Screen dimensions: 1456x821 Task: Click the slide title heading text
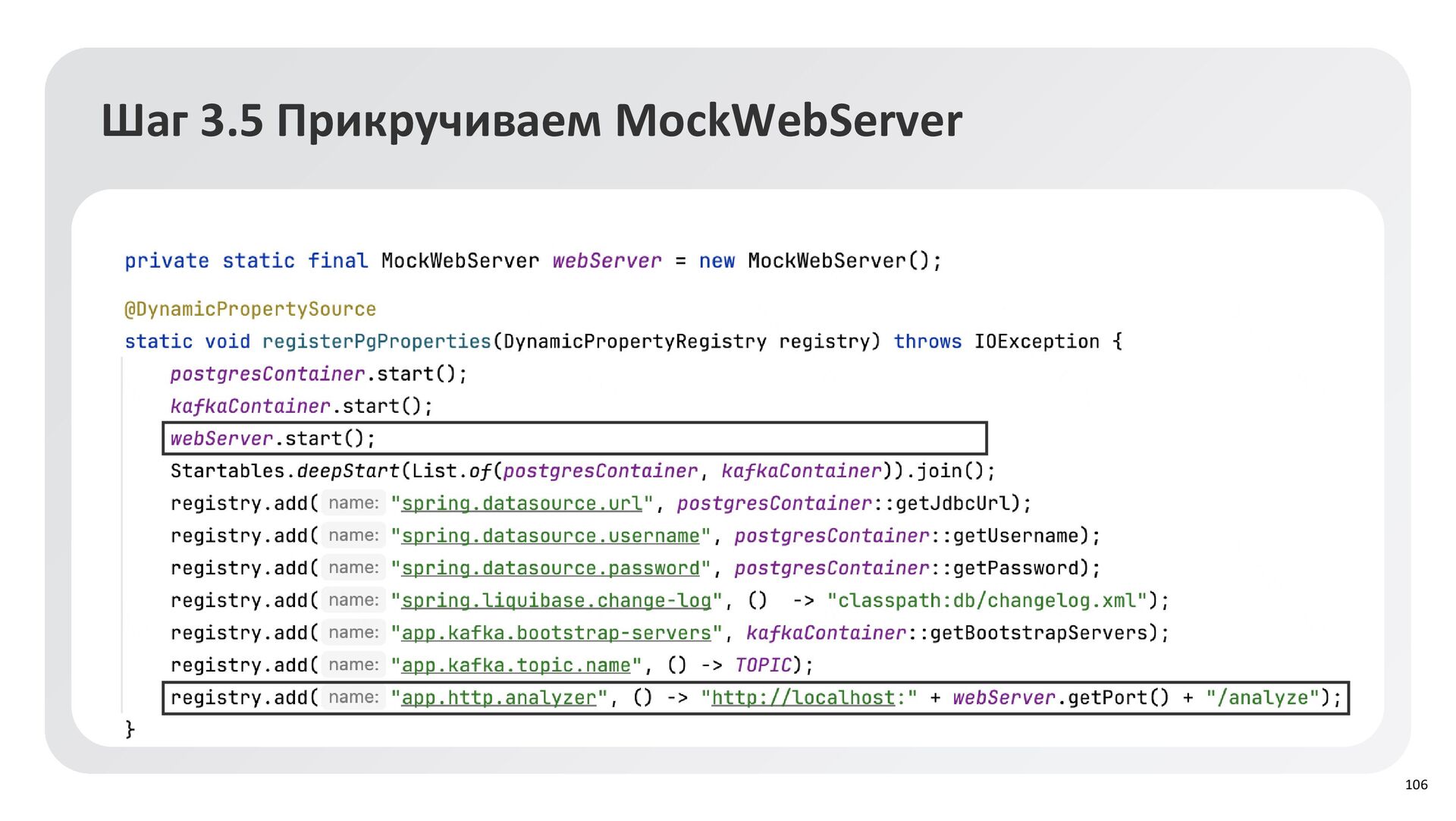click(531, 120)
